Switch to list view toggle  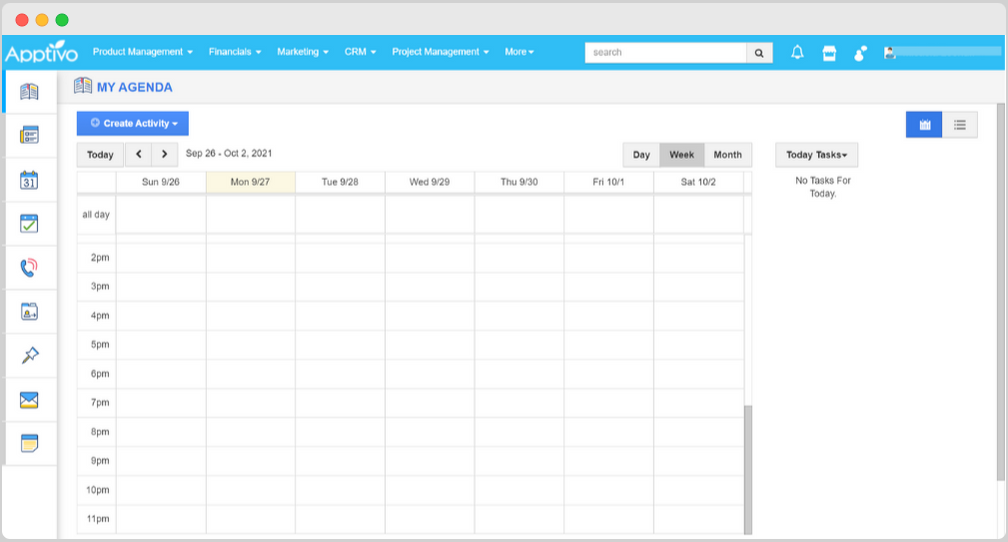[960, 125]
